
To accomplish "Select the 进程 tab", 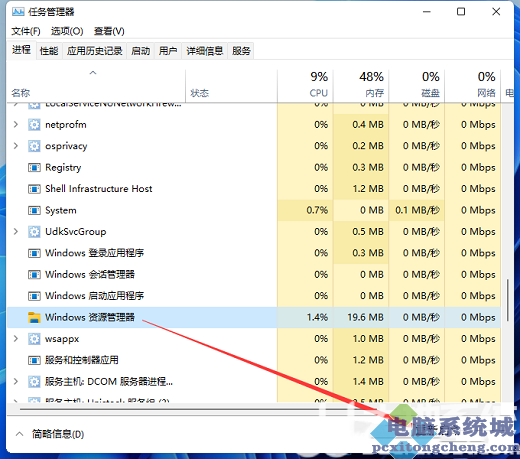I will (x=21, y=50).
